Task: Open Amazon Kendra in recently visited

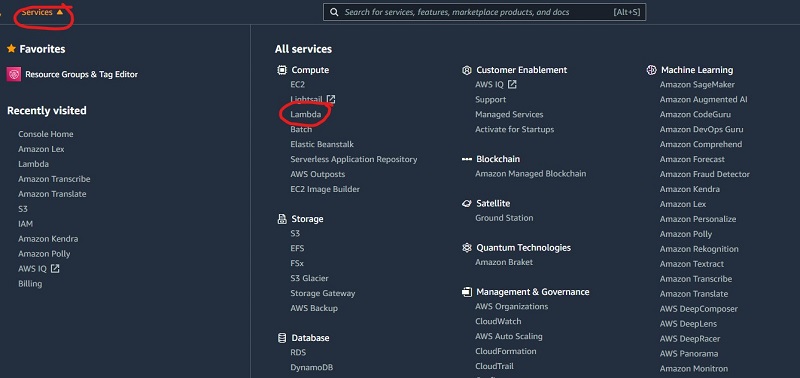Action: click(x=48, y=239)
